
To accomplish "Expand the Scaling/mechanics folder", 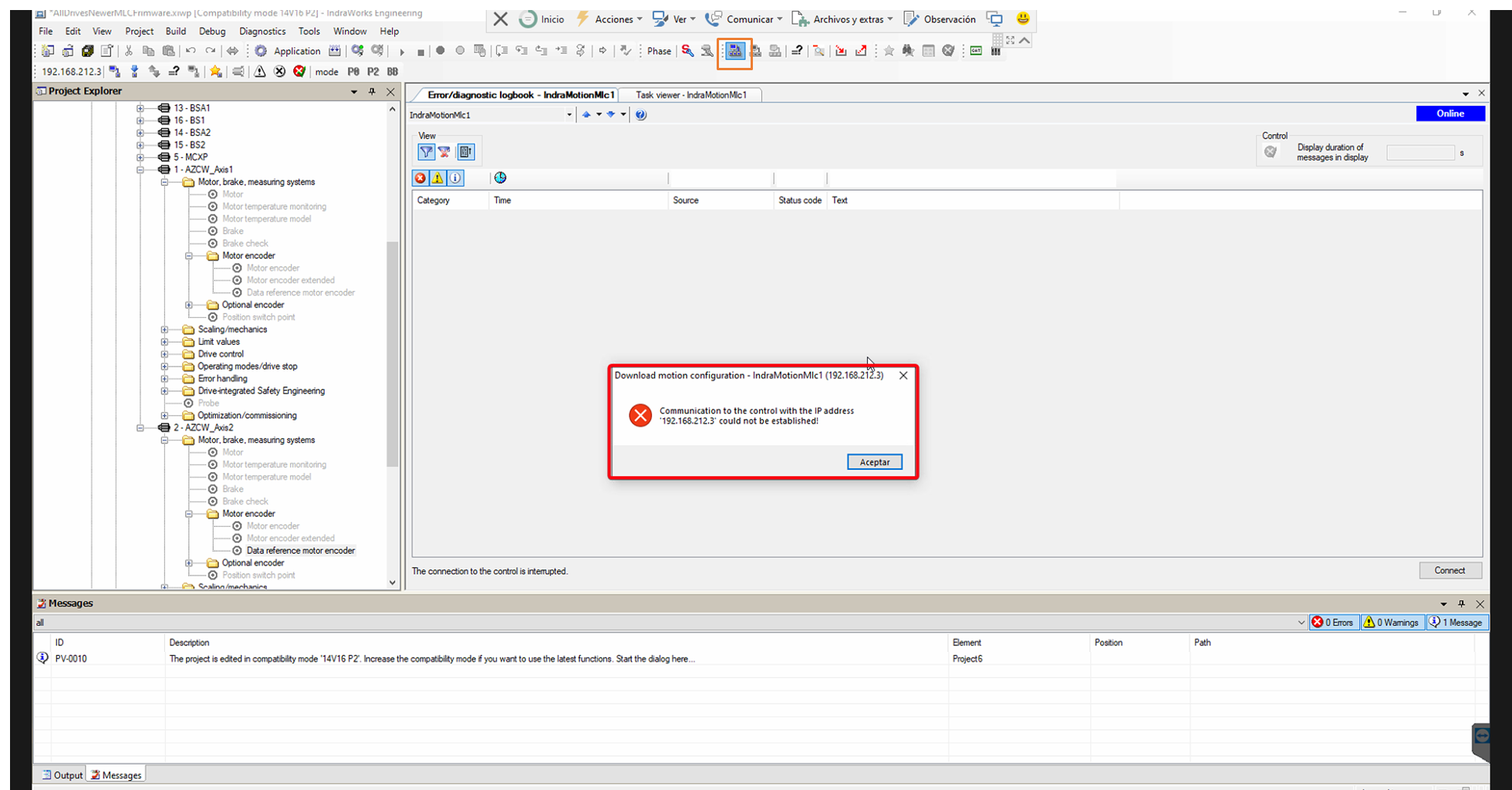I will pyautogui.click(x=164, y=329).
